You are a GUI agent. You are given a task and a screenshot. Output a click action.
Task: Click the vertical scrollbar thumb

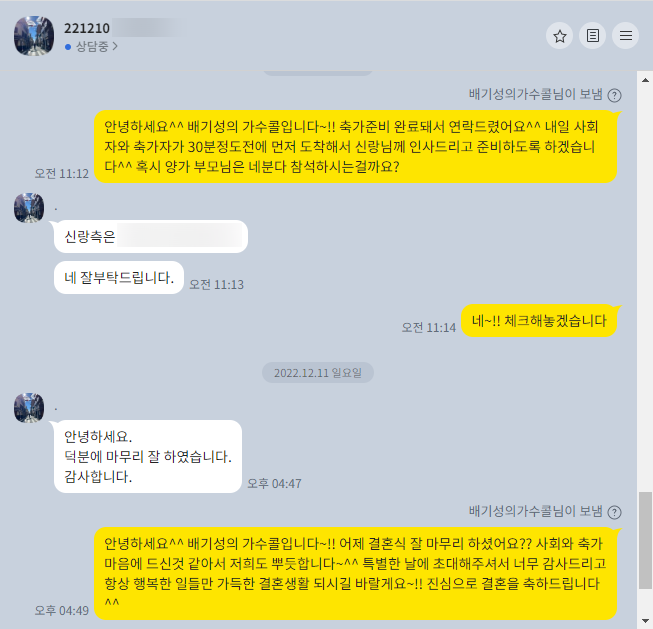(645, 540)
